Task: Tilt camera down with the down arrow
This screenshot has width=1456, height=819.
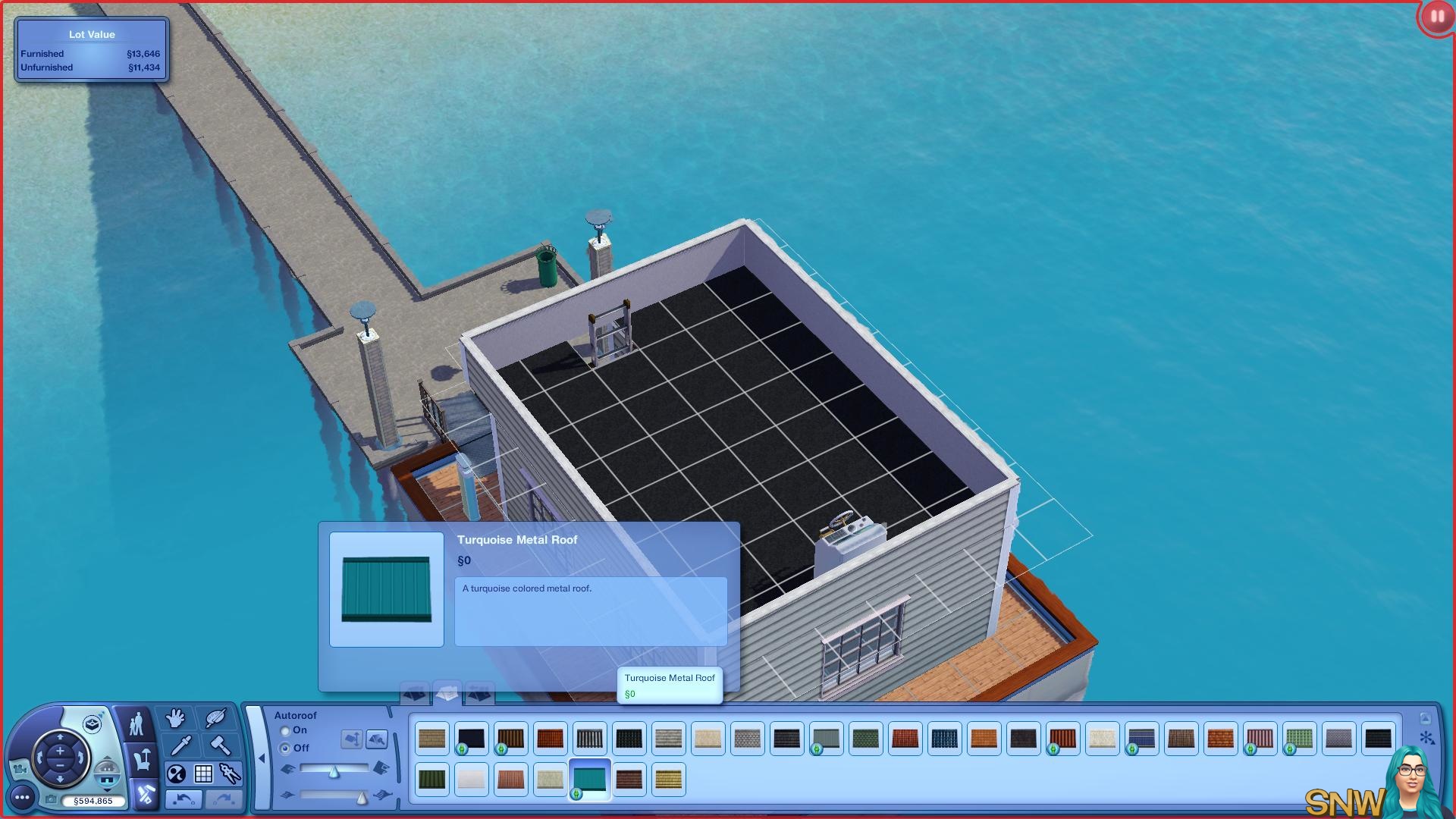Action: (60, 780)
